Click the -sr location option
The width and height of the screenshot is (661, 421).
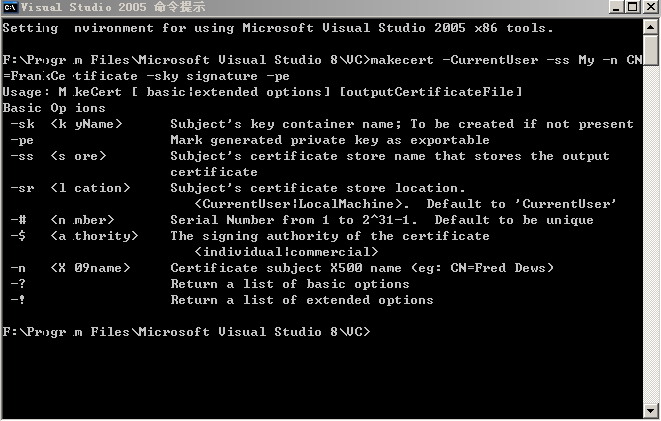pyautogui.click(x=70, y=188)
